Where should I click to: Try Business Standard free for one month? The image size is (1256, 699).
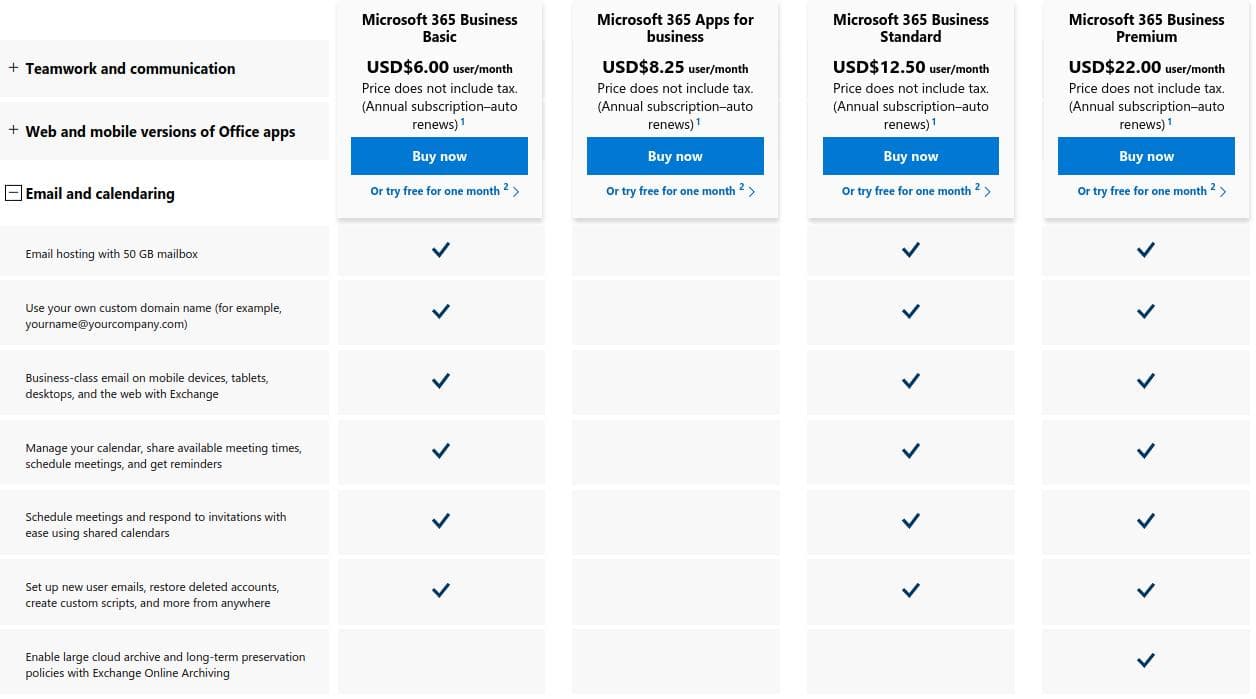tap(915, 190)
